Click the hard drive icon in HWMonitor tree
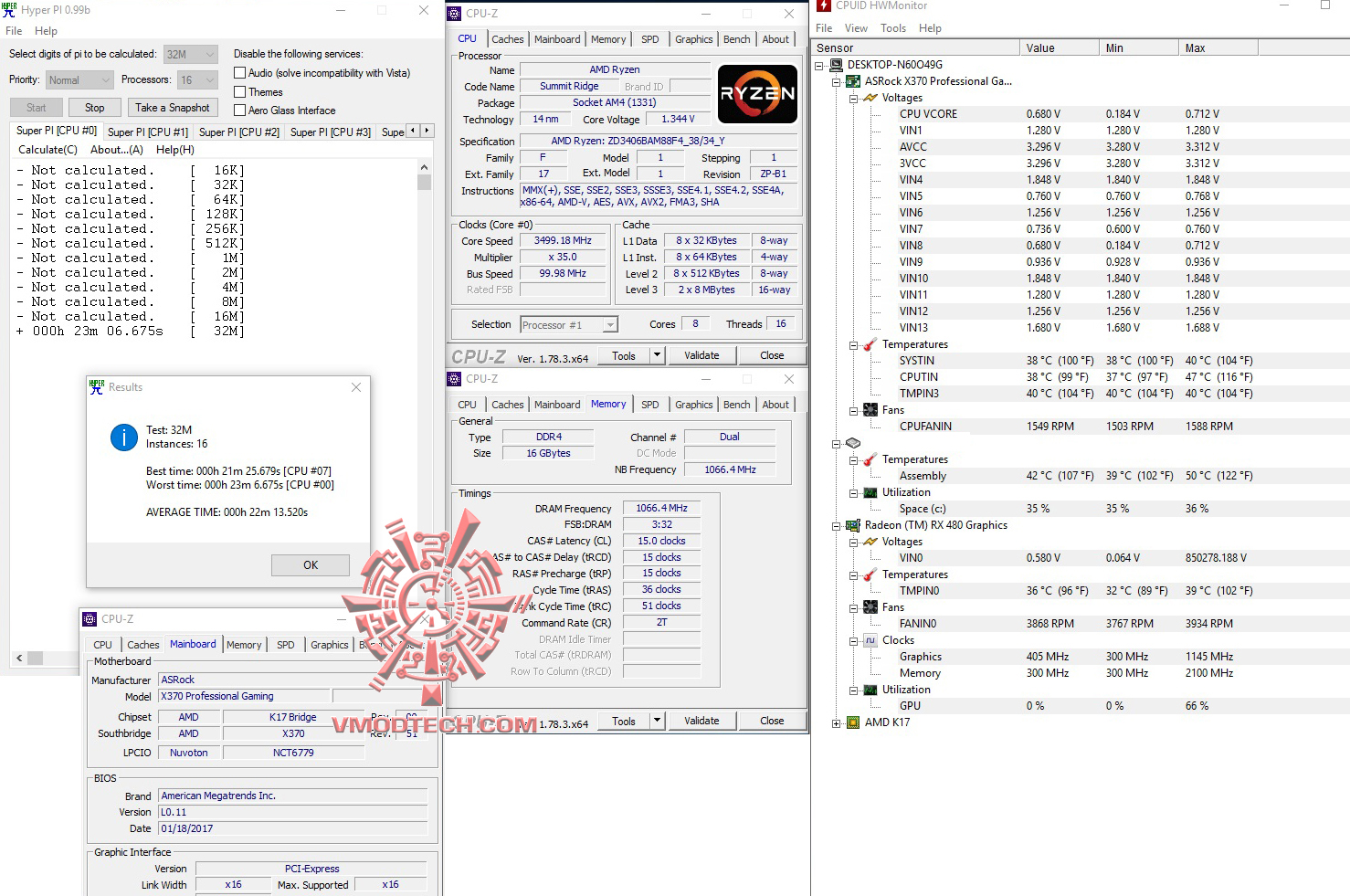 pos(853,443)
